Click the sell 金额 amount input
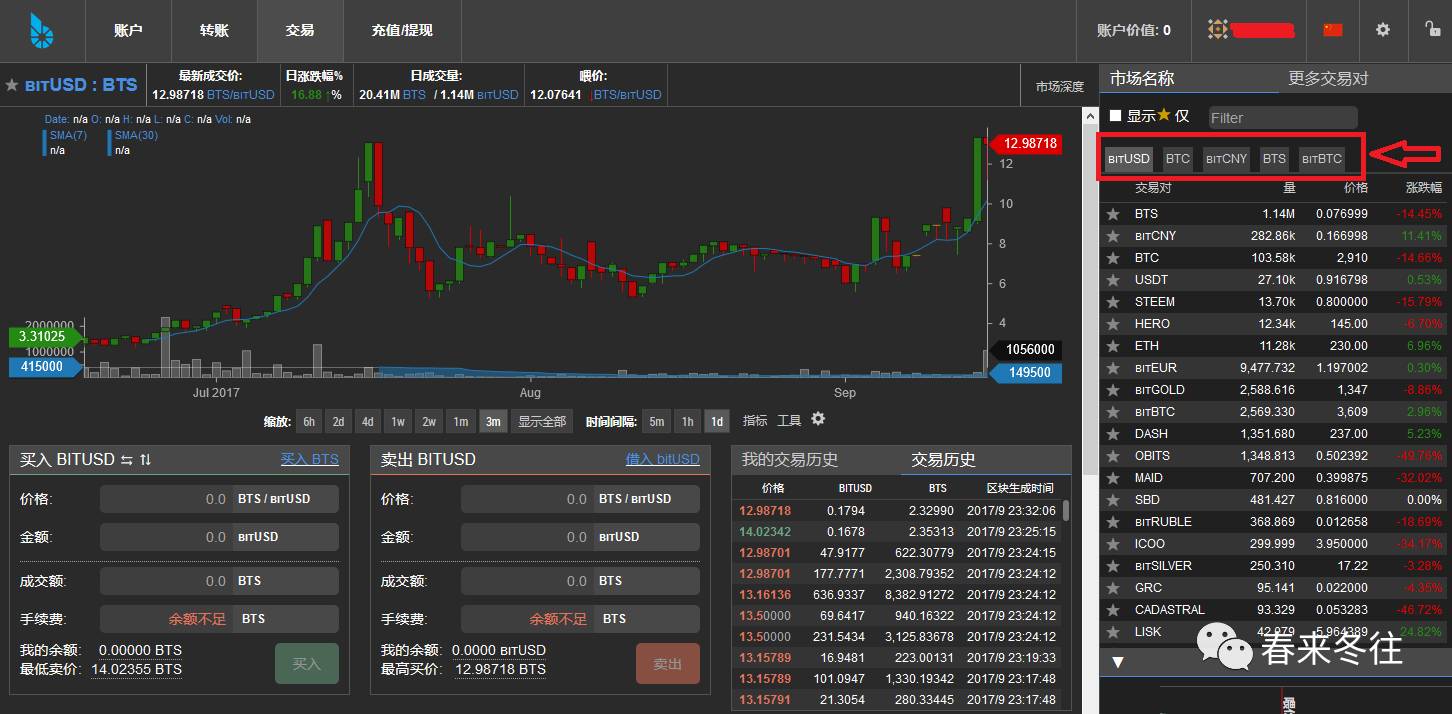The image size is (1452, 714). tap(527, 537)
